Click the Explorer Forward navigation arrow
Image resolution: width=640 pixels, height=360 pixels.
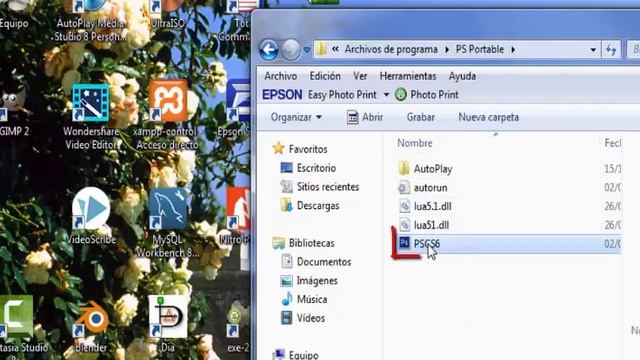coord(291,50)
